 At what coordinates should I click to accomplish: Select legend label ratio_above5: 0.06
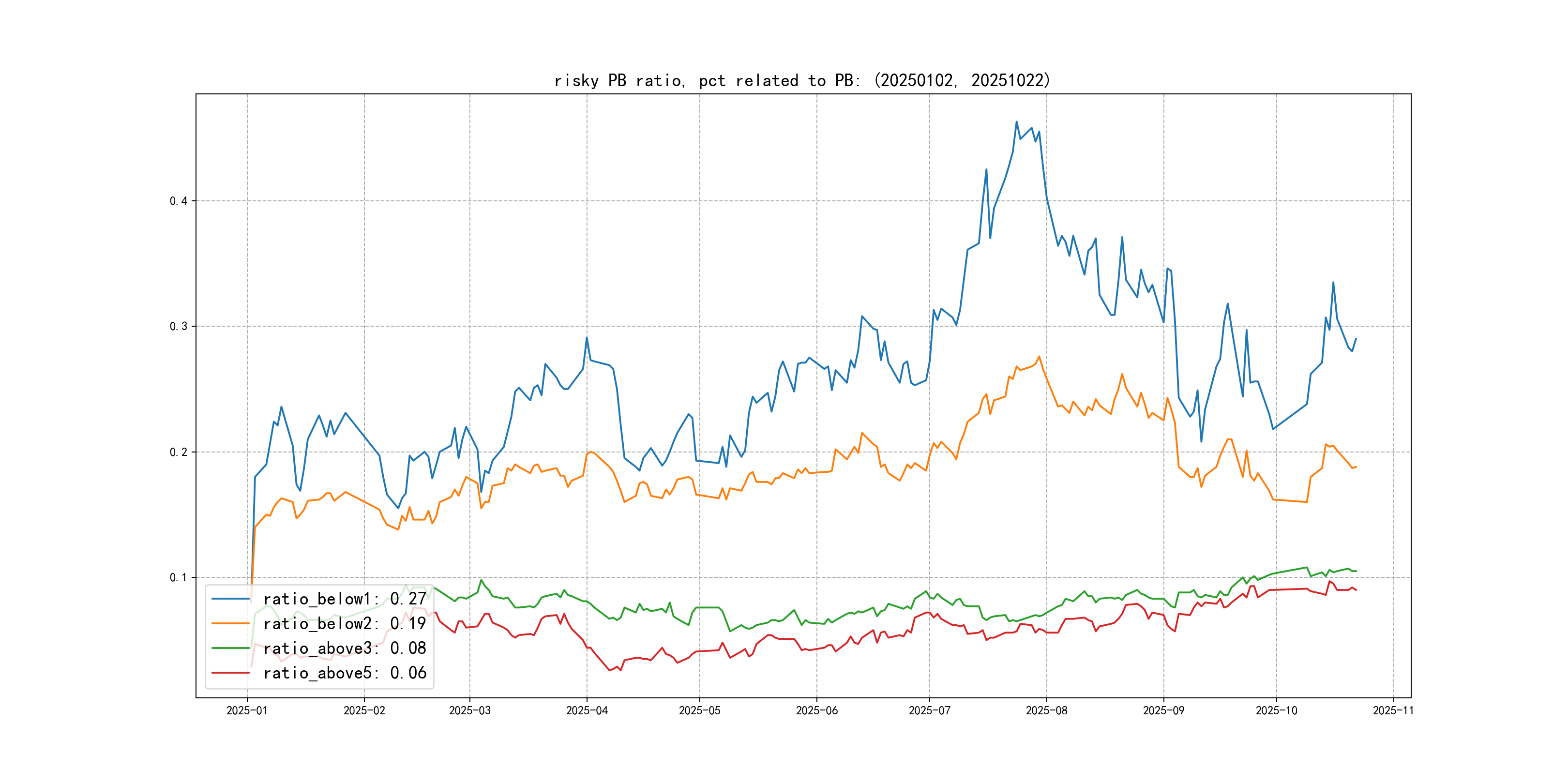[345, 673]
